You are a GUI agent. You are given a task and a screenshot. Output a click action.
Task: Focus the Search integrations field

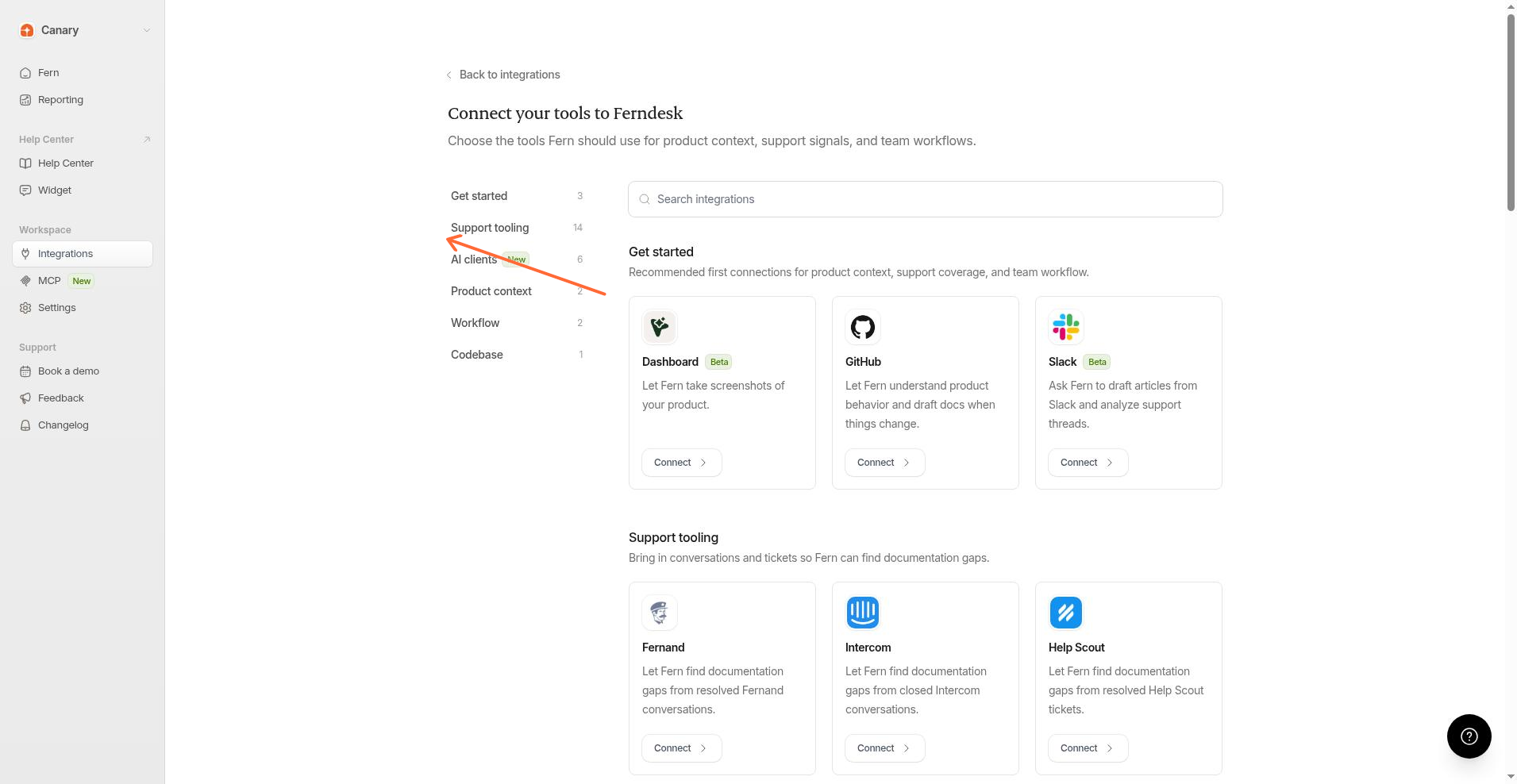926,199
